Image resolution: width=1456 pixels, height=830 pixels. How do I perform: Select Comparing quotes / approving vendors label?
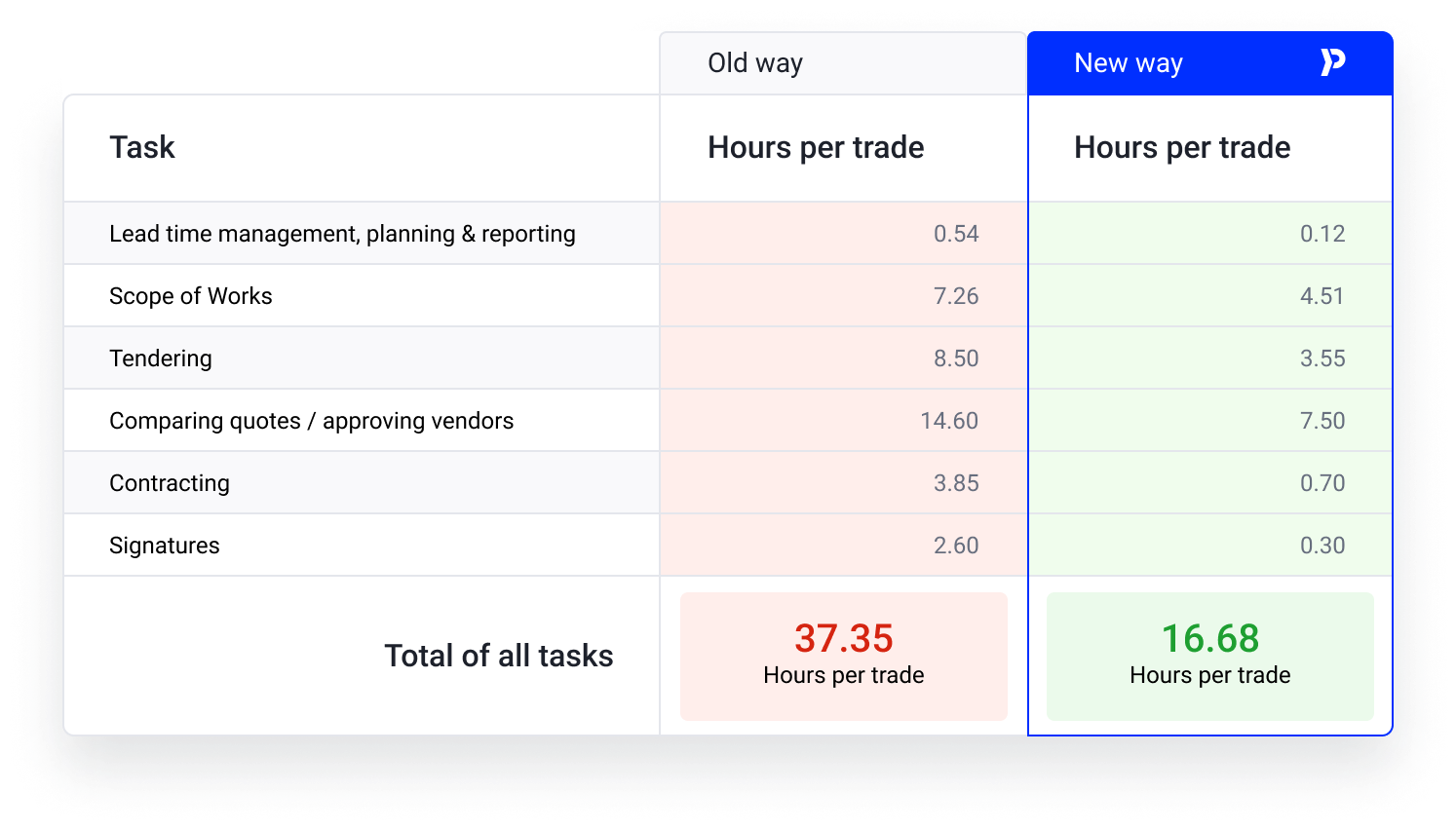coord(312,421)
